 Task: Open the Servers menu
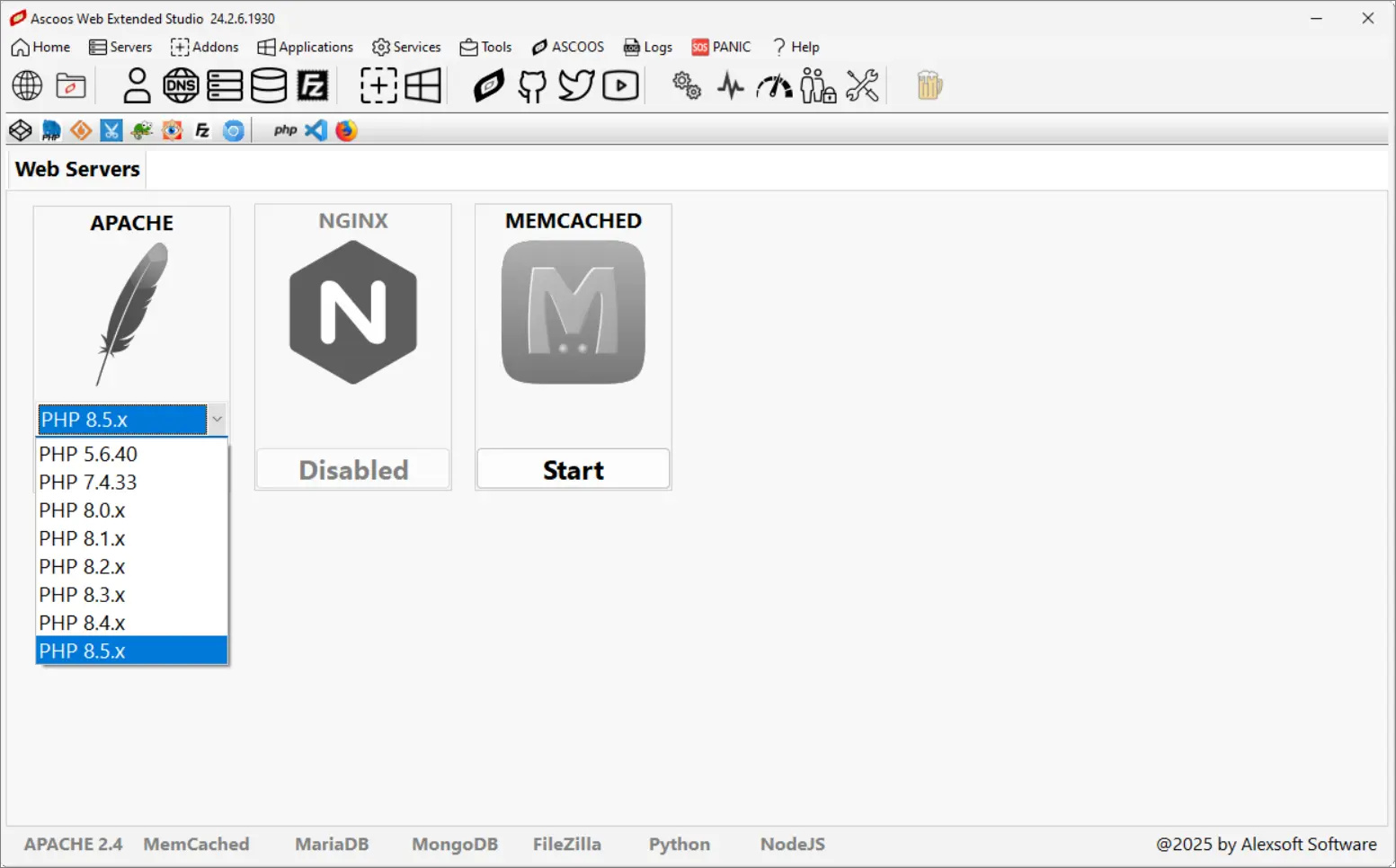120,47
